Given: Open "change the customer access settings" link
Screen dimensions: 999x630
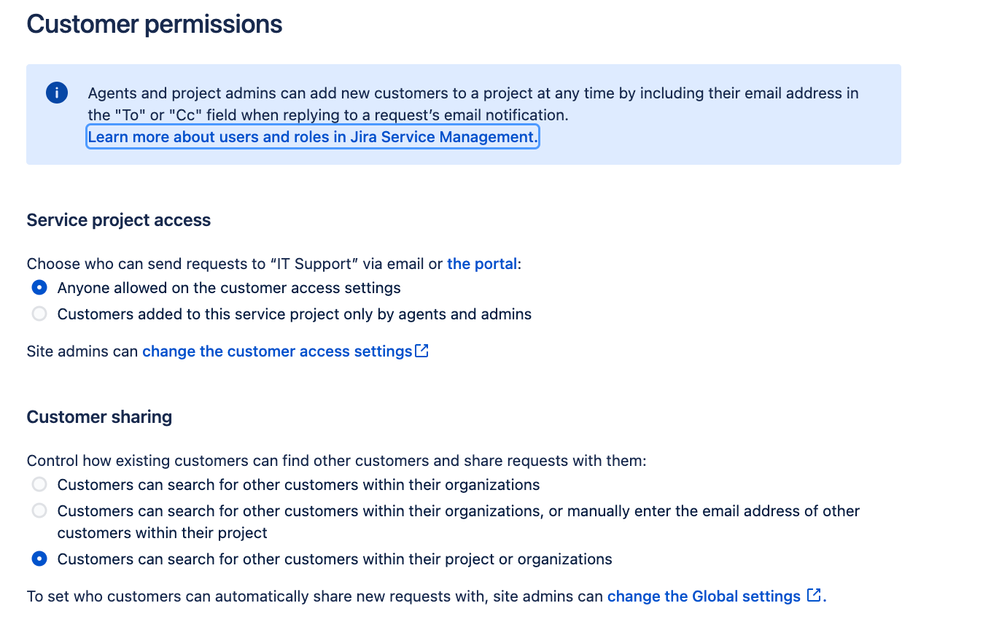Looking at the screenshot, I should (277, 351).
